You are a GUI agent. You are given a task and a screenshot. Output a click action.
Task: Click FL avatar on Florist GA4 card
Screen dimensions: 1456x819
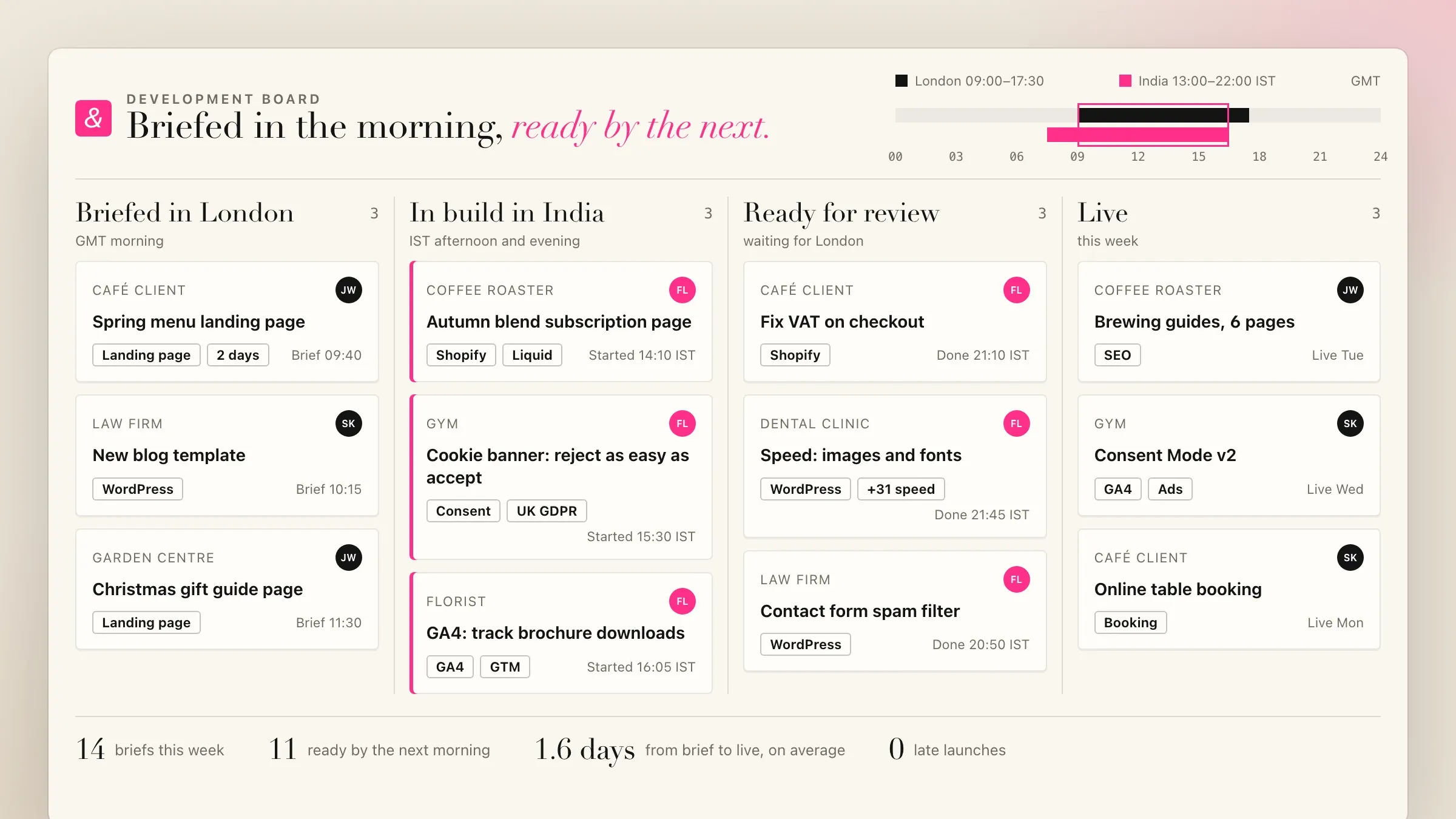(x=682, y=601)
